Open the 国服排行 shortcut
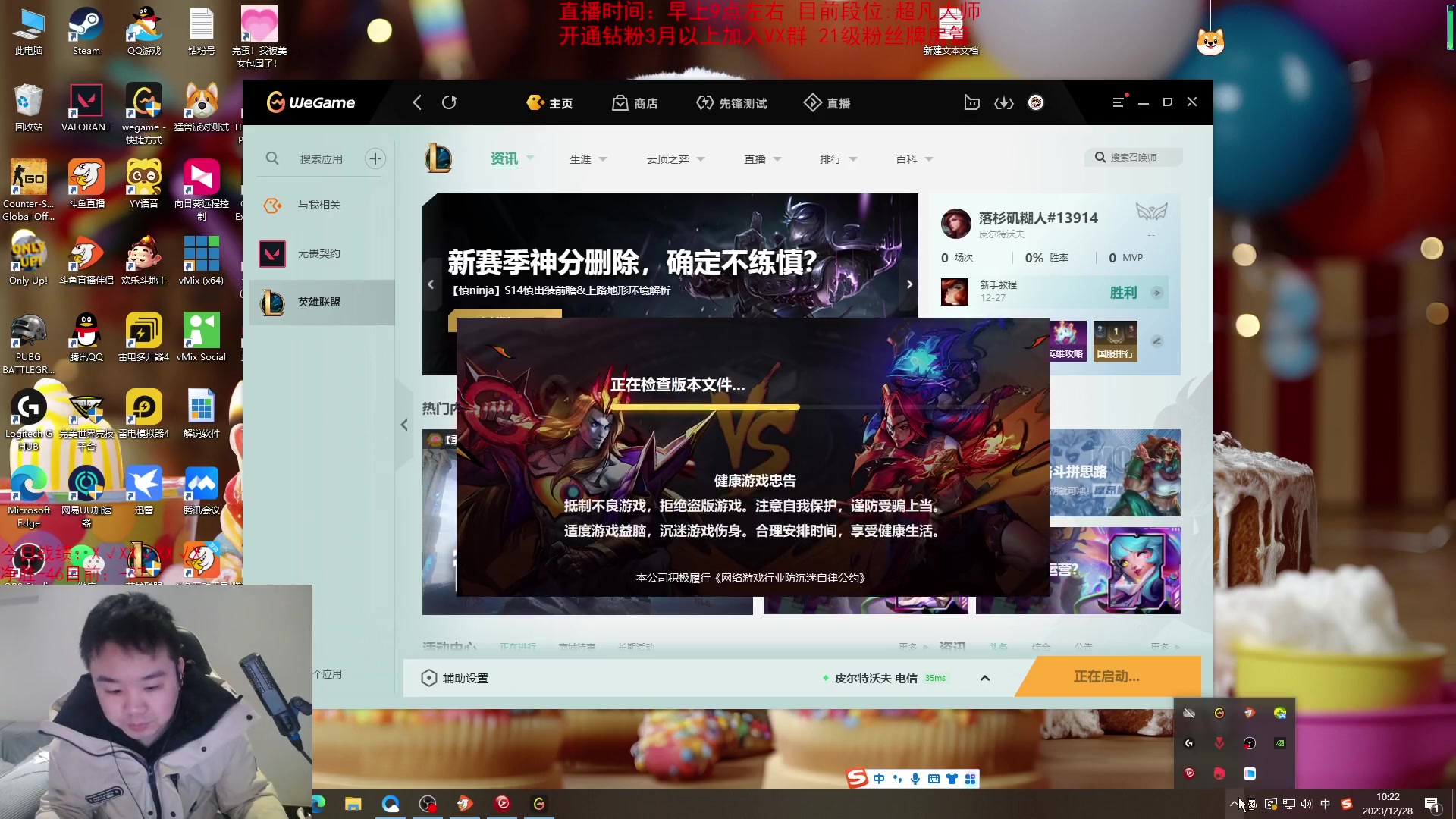Viewport: 1456px width, 819px height. tap(1115, 340)
